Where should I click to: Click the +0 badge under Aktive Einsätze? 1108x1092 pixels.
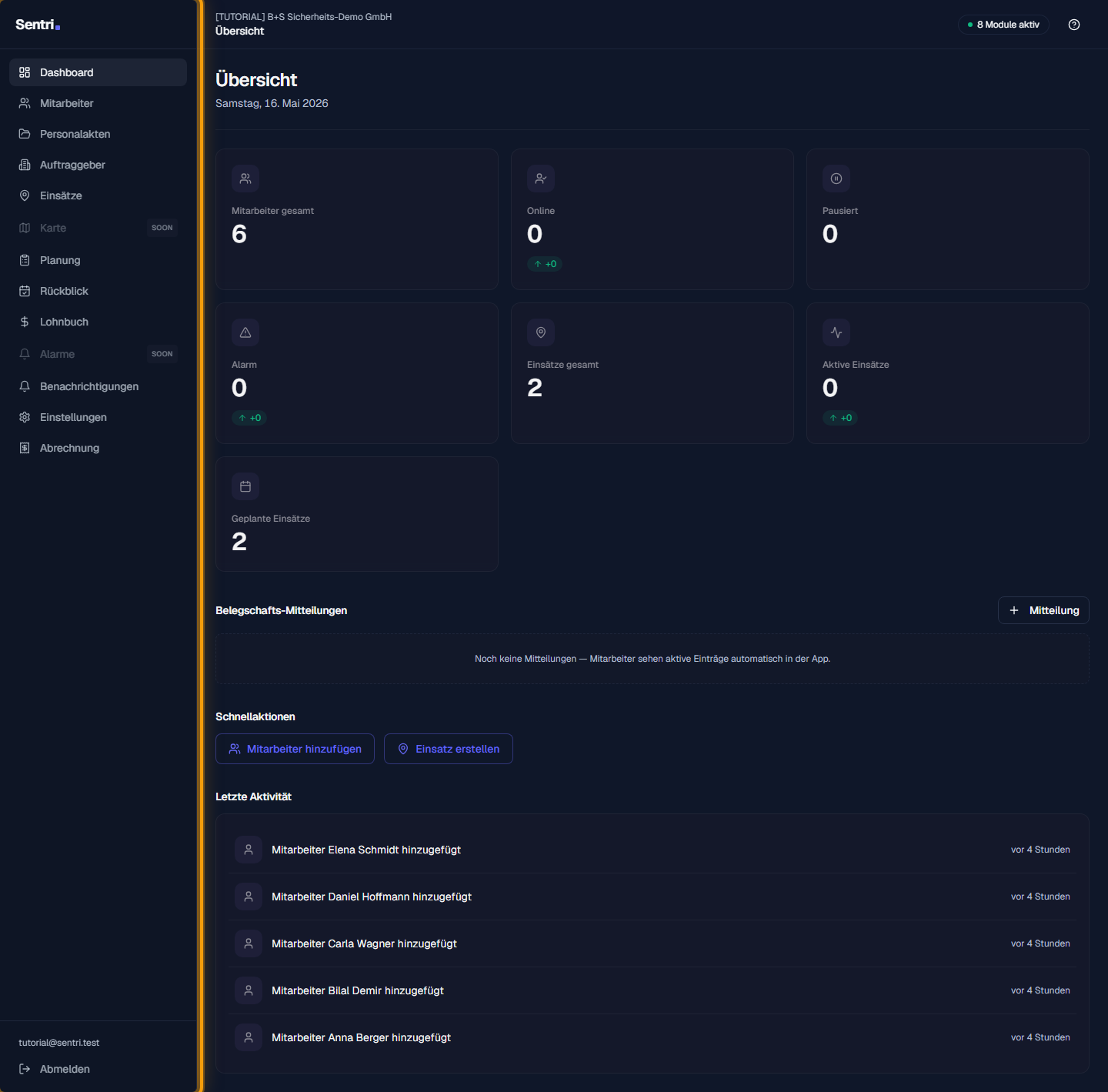point(840,418)
